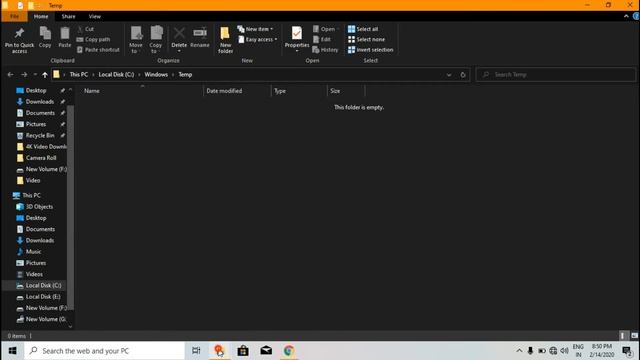Open Google Chrome from taskbar

(x=289, y=351)
